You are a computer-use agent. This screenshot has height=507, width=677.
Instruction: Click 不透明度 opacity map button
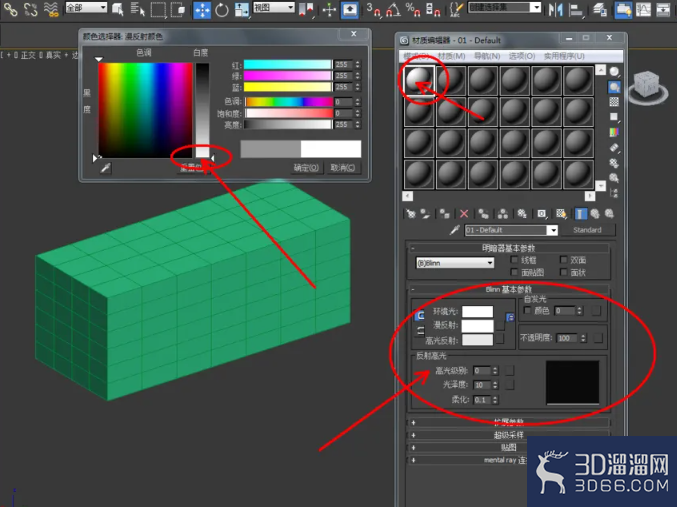(598, 338)
